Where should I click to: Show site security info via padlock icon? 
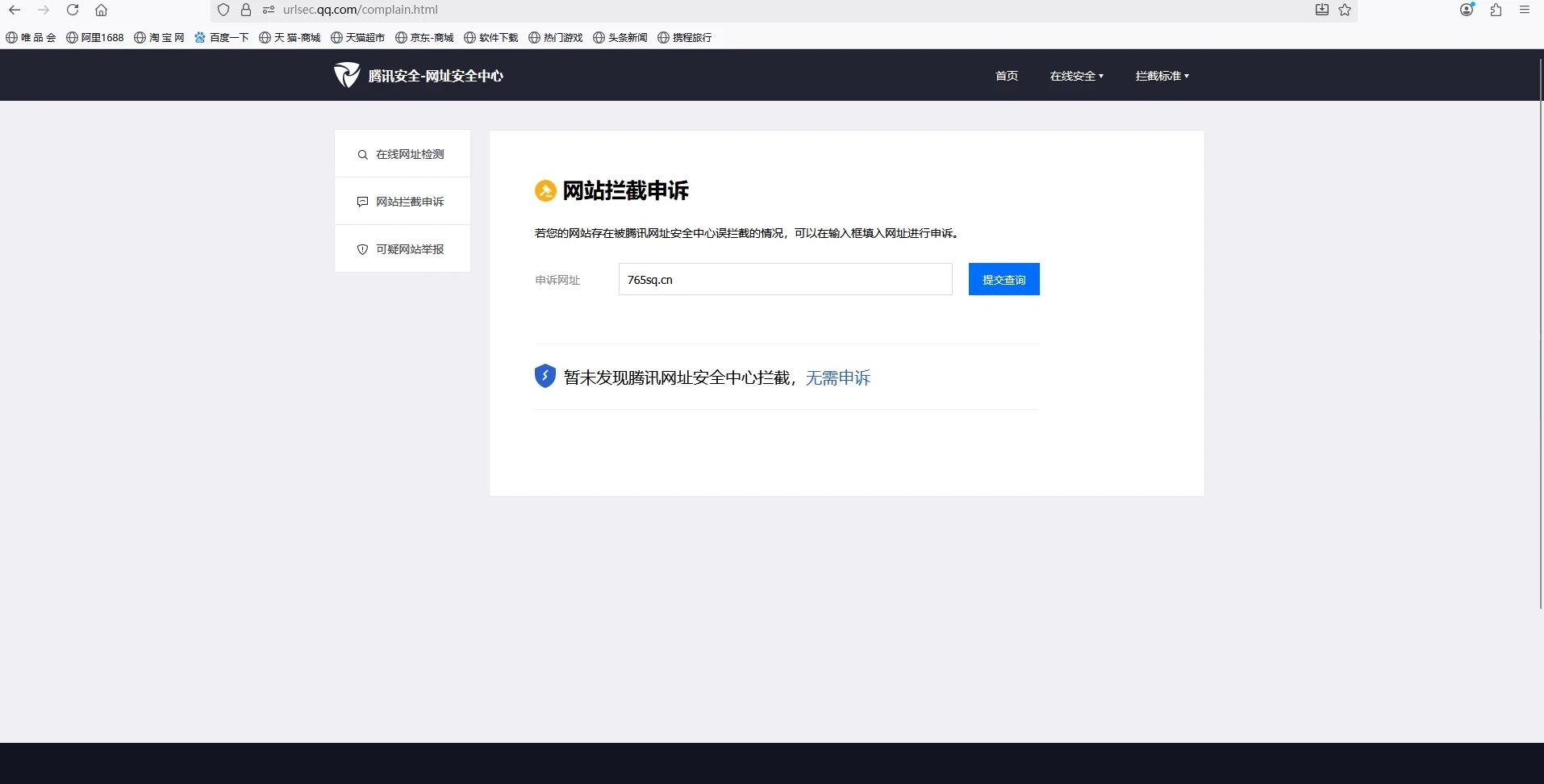click(x=246, y=10)
